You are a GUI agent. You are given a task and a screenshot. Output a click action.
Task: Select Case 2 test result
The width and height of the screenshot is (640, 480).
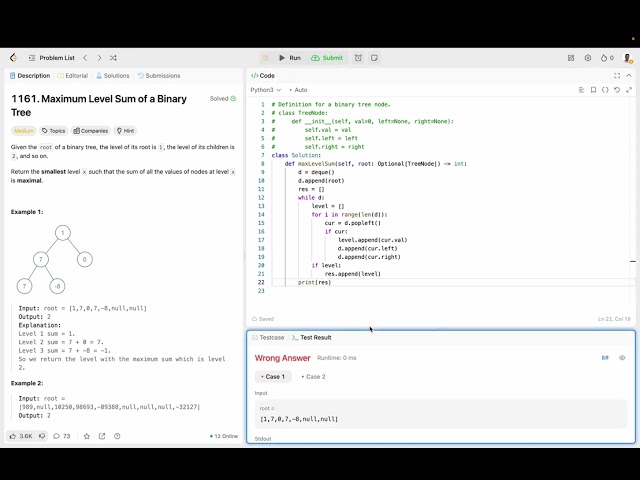point(313,377)
